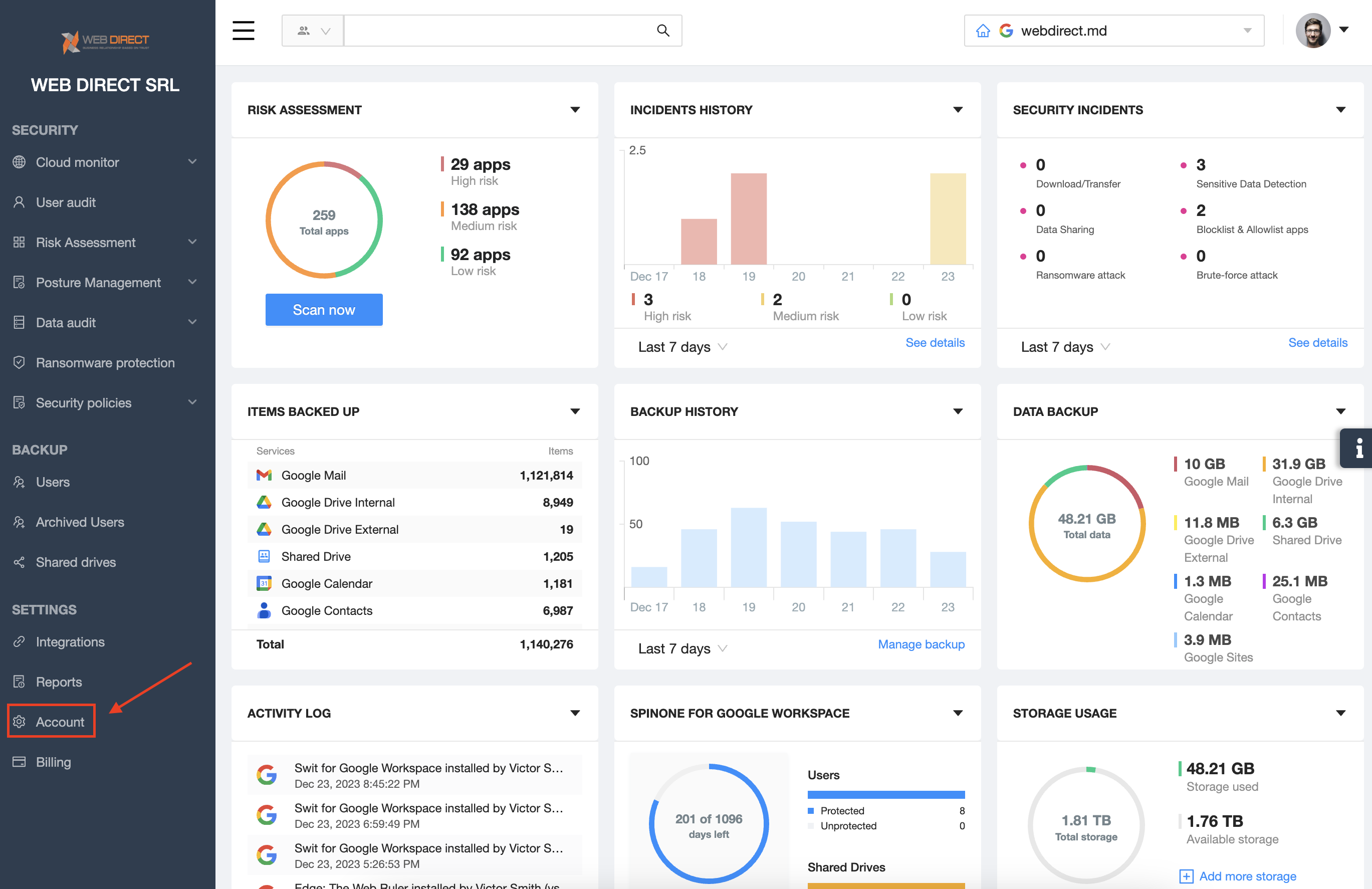The height and width of the screenshot is (889, 1372).
Task: Click the Billing card icon
Action: coord(19,762)
